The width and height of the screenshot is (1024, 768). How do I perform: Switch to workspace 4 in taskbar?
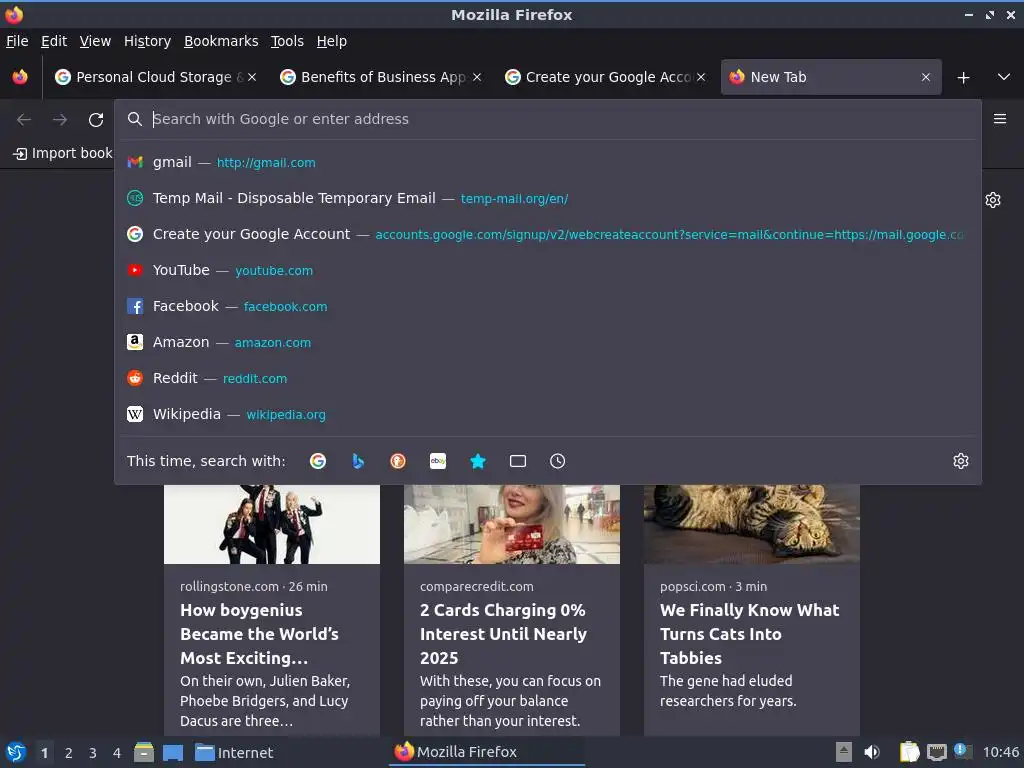coord(117,753)
